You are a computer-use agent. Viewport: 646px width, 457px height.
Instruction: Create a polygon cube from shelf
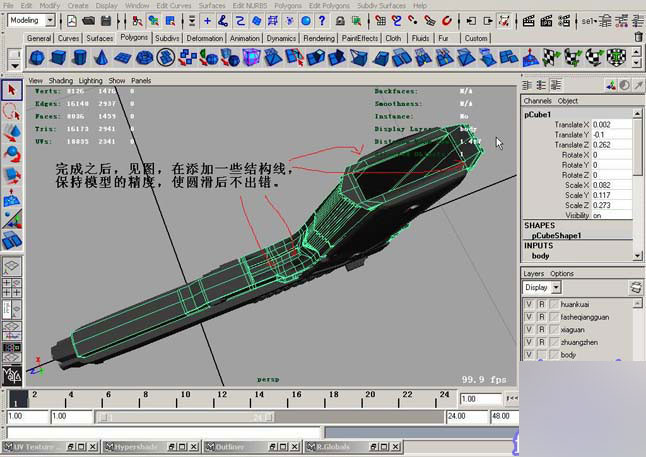tap(58, 58)
